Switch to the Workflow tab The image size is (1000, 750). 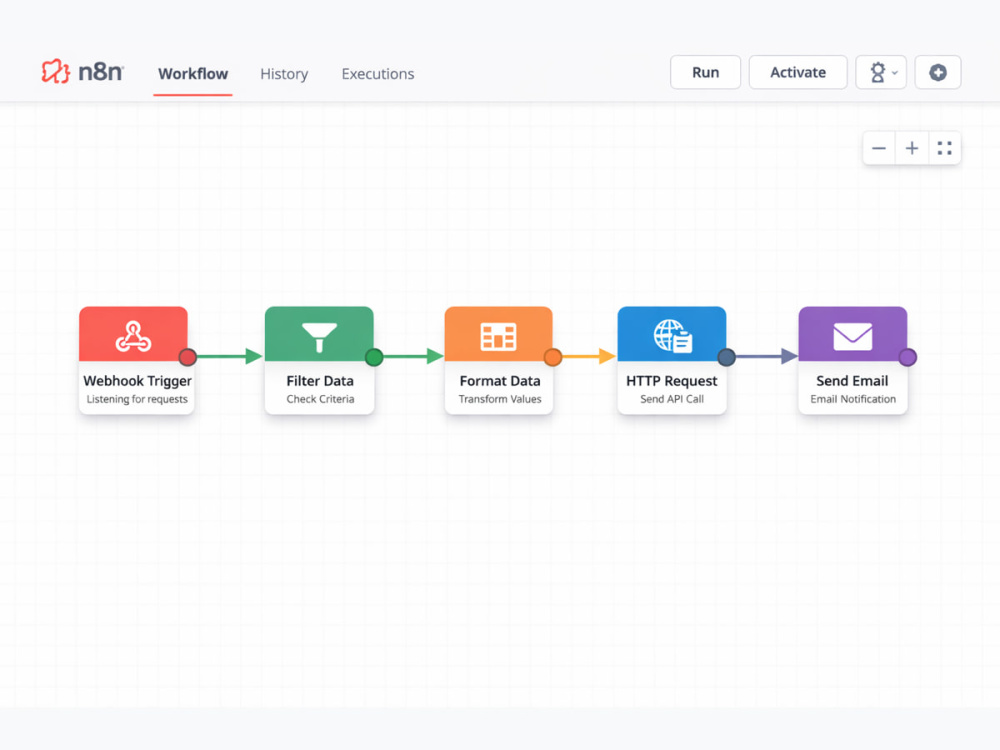click(193, 74)
